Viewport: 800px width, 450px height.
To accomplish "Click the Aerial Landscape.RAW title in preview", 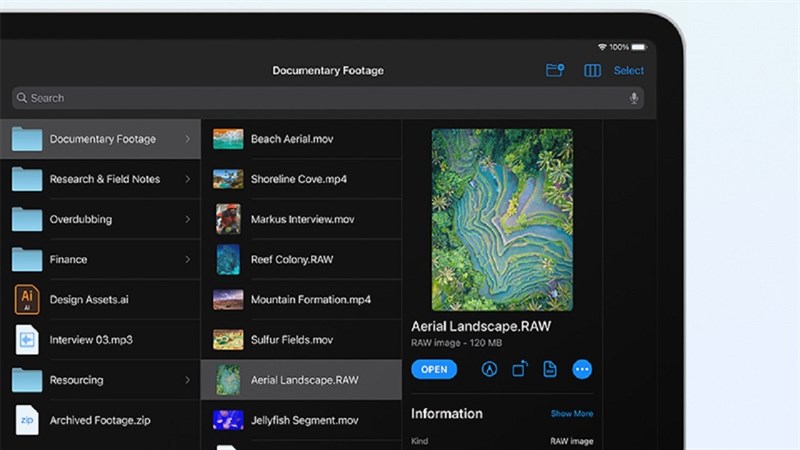I will tap(481, 327).
